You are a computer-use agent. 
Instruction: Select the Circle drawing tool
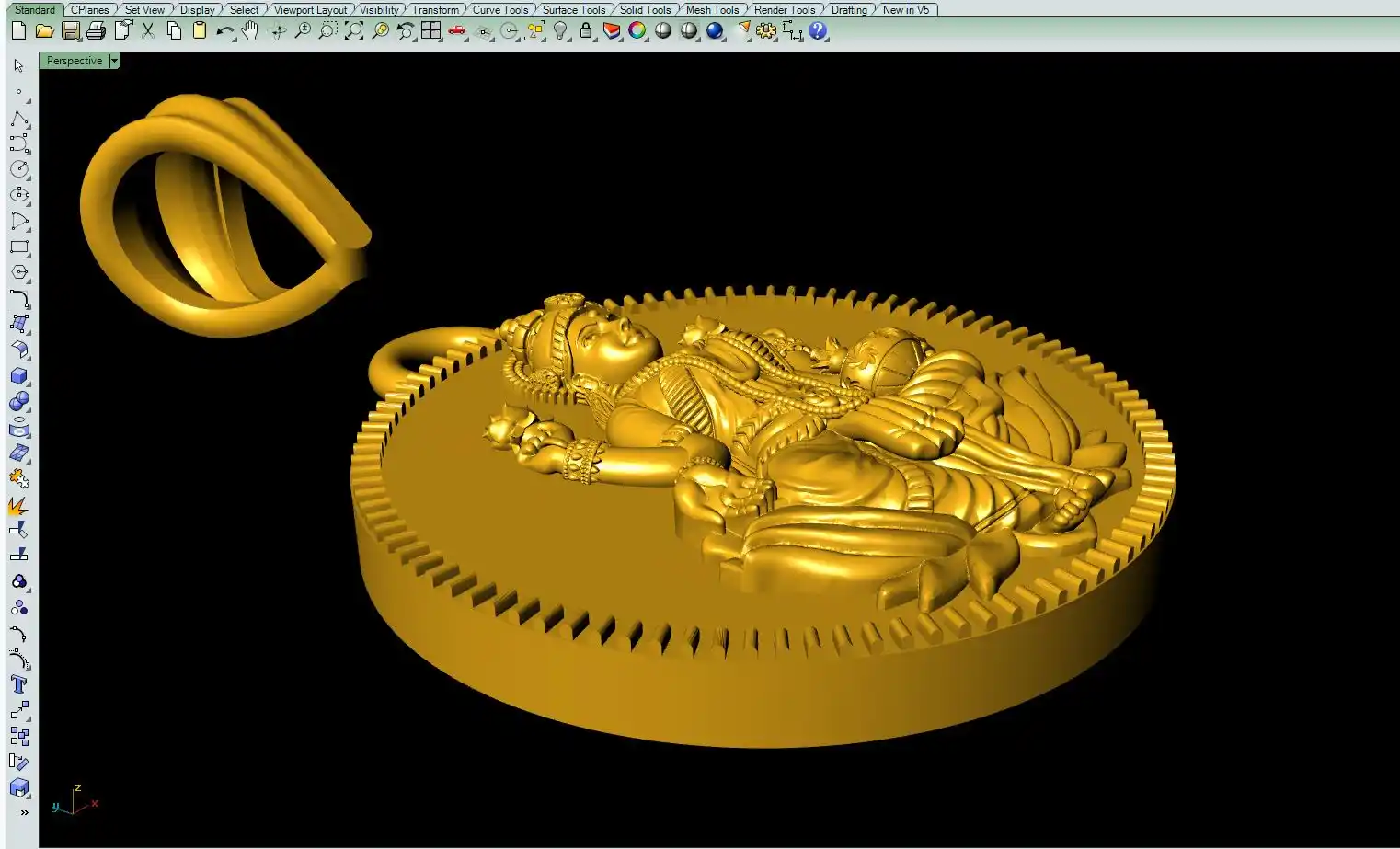click(x=18, y=169)
